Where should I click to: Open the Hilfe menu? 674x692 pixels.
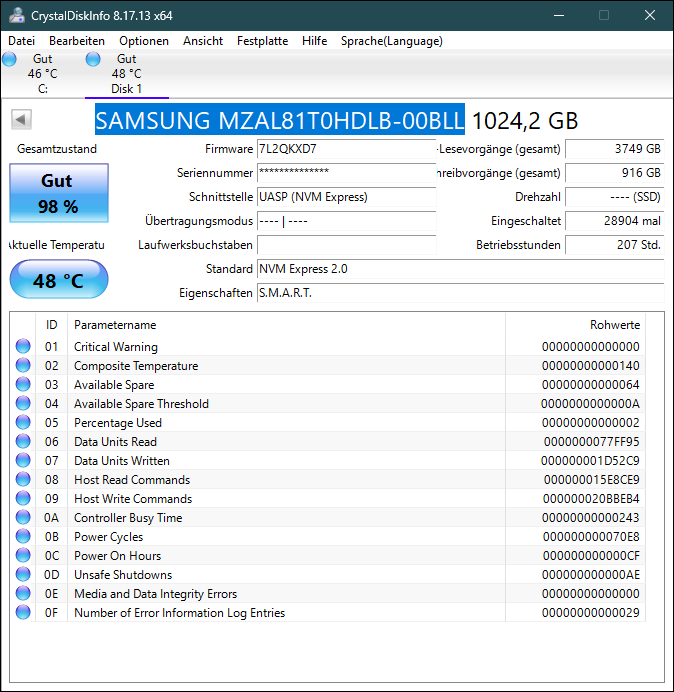click(314, 41)
